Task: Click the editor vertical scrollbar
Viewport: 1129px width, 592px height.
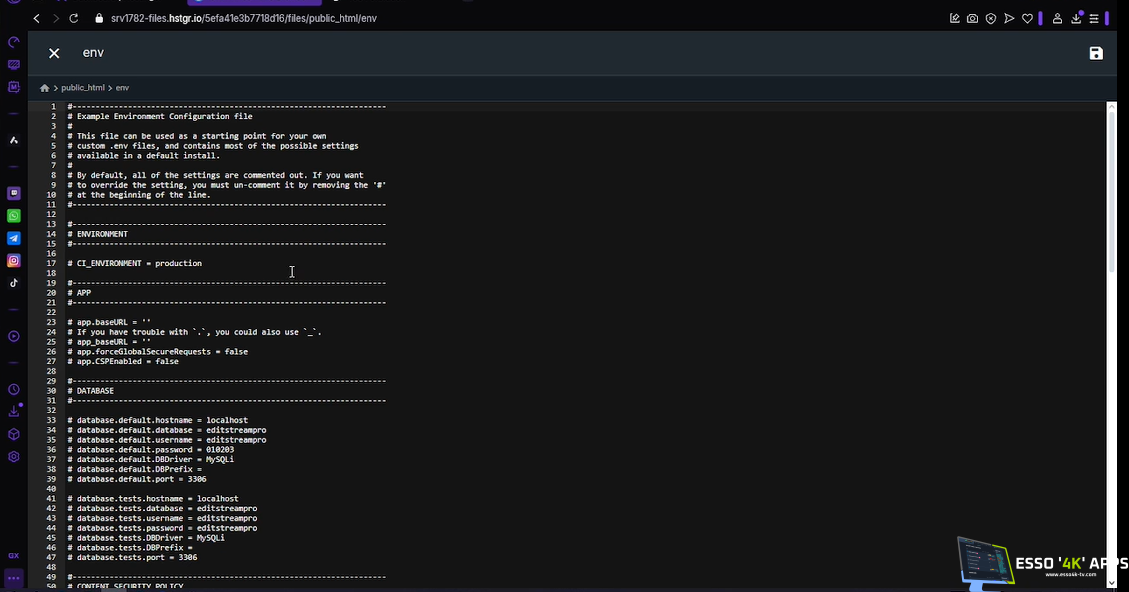Action: (1111, 190)
